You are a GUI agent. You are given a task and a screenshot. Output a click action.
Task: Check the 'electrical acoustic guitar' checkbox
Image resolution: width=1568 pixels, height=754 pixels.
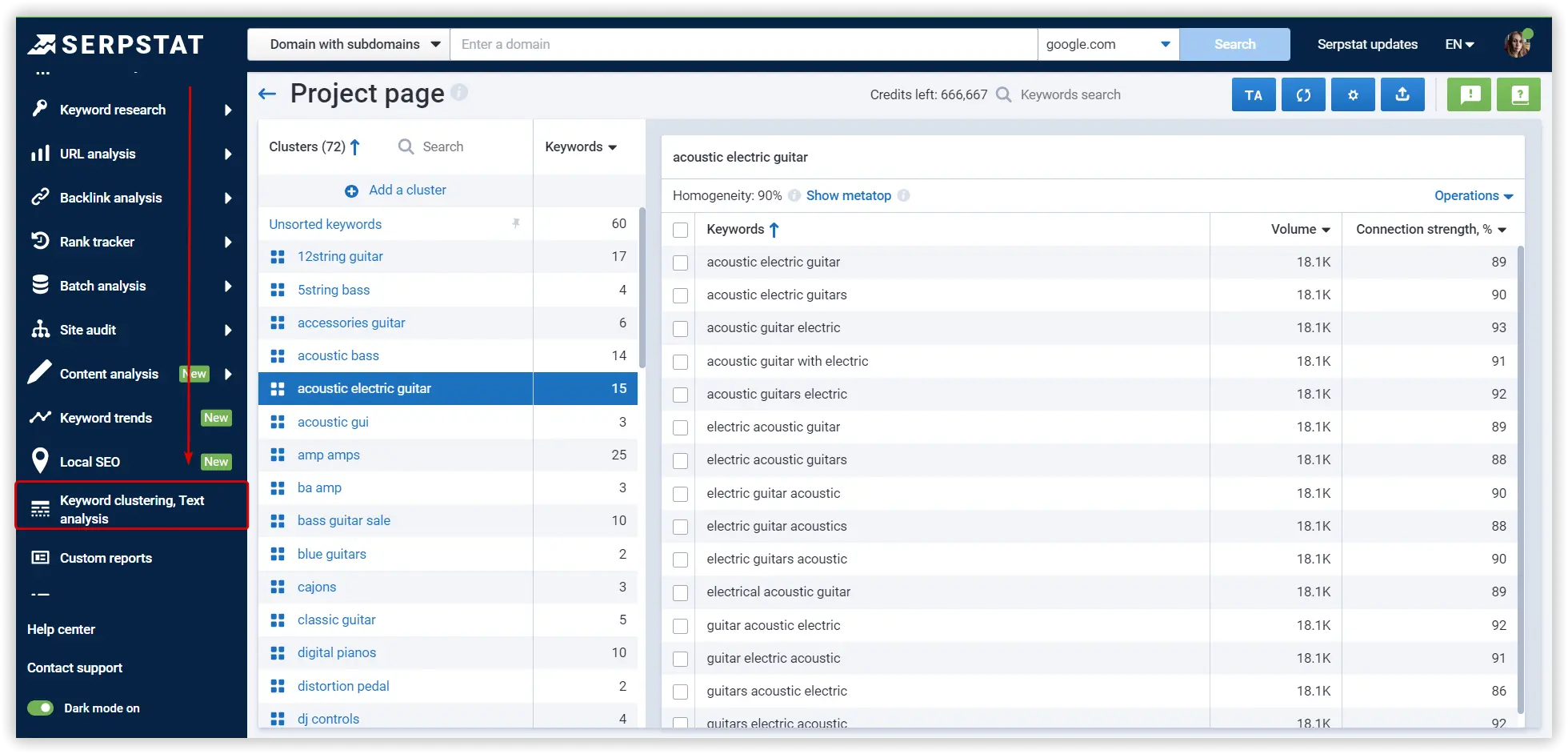[681, 592]
